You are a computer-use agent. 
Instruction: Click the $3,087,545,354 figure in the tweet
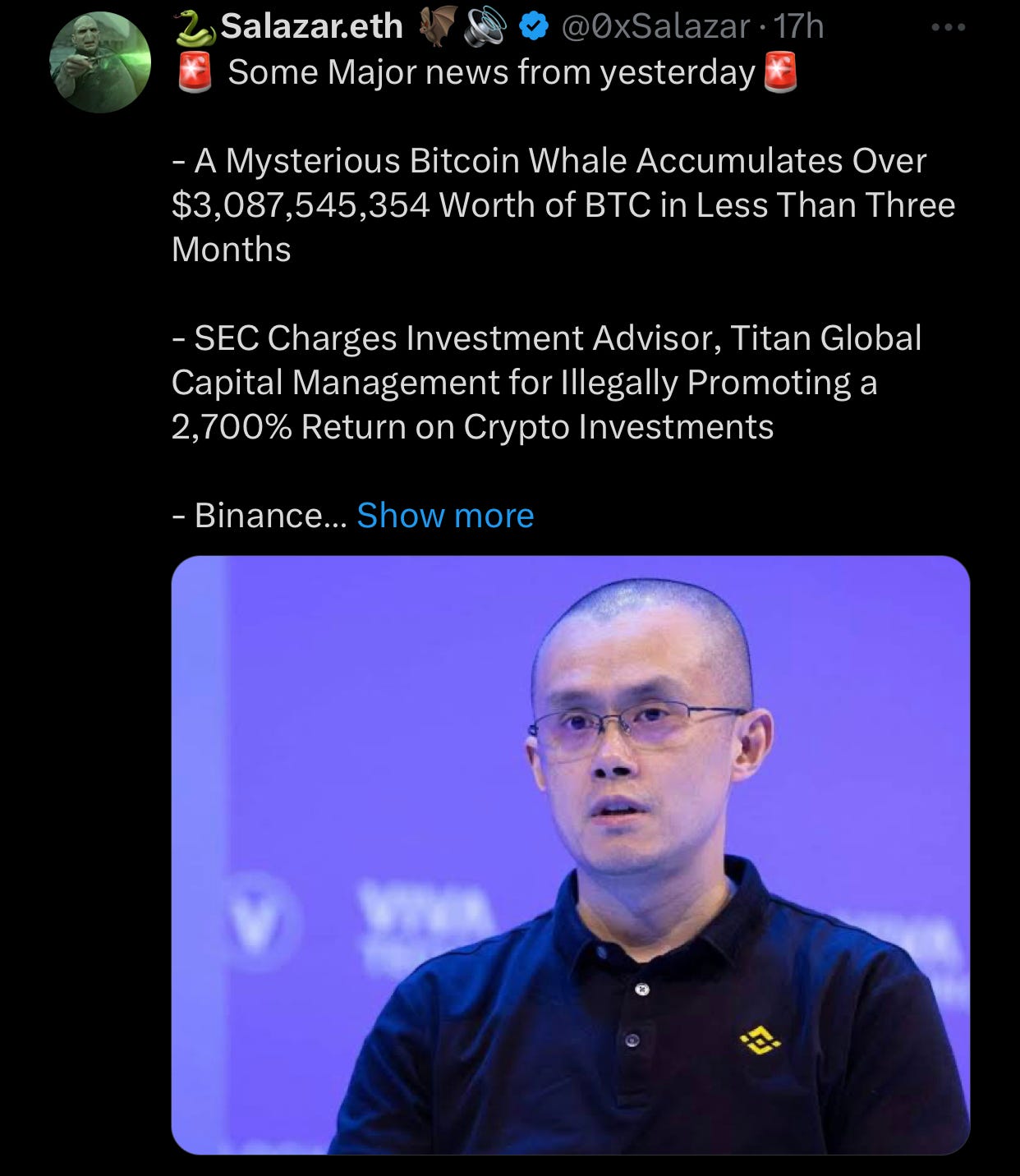pyautogui.click(x=301, y=205)
